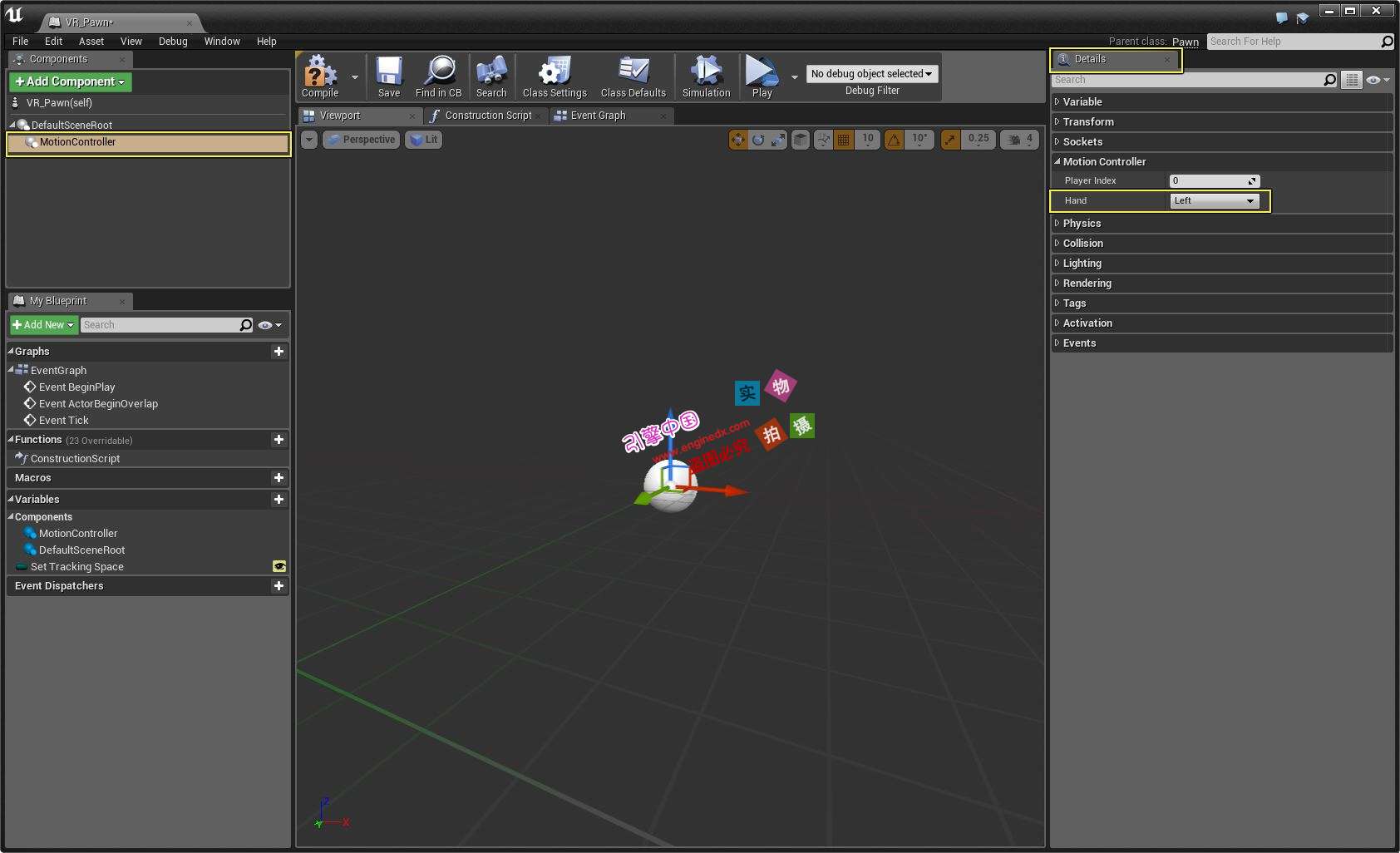Image resolution: width=1400 pixels, height=853 pixels.
Task: Save the blueprint asset
Action: [389, 76]
